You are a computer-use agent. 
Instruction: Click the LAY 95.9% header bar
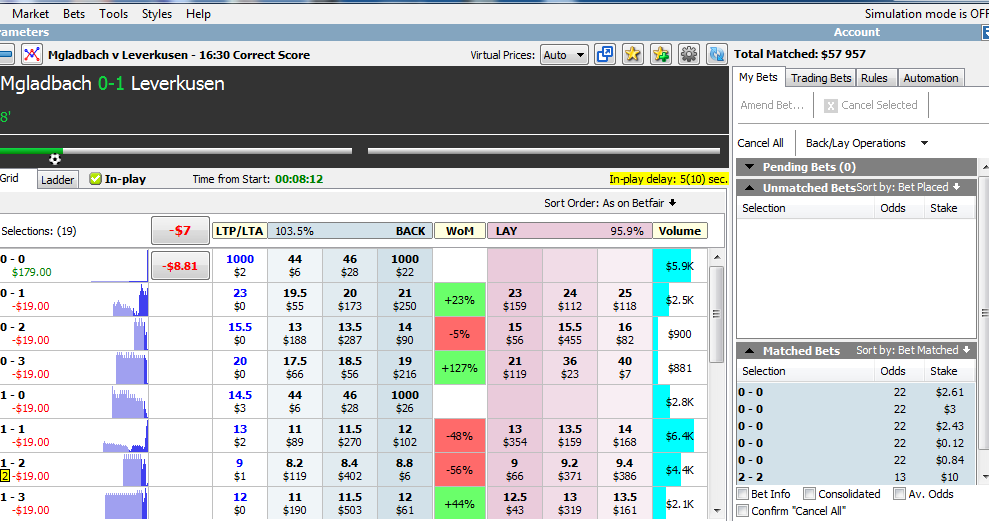coord(570,231)
